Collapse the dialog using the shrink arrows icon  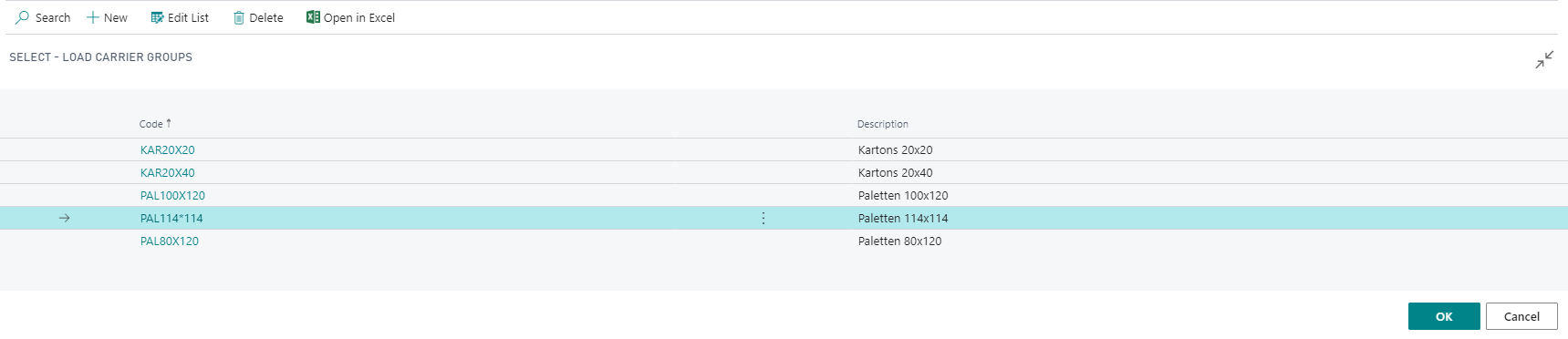[1544, 60]
